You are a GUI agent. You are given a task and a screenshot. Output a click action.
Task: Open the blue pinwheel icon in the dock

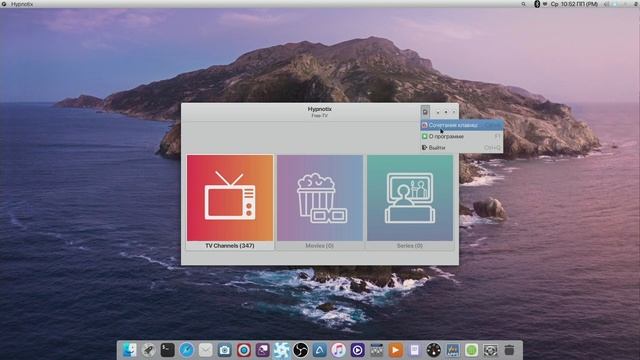pos(281,350)
